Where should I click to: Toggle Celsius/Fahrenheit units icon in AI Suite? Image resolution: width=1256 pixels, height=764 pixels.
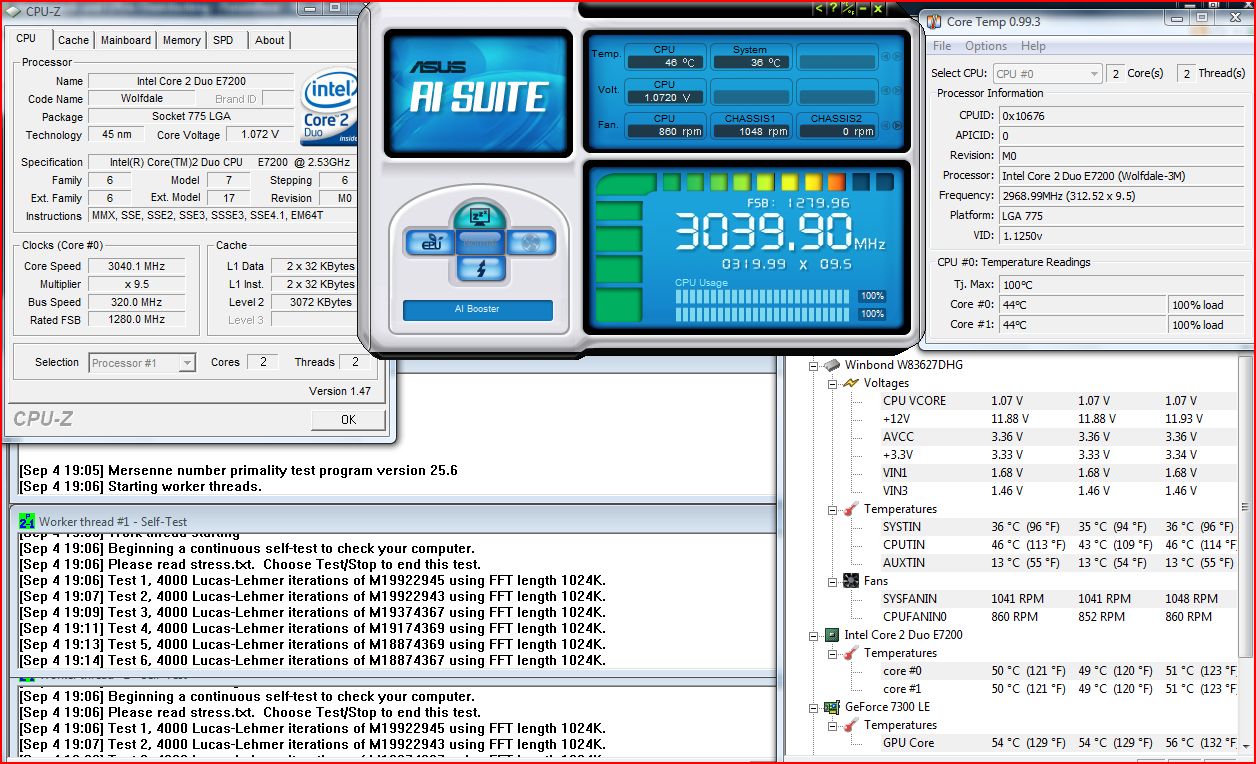848,8
